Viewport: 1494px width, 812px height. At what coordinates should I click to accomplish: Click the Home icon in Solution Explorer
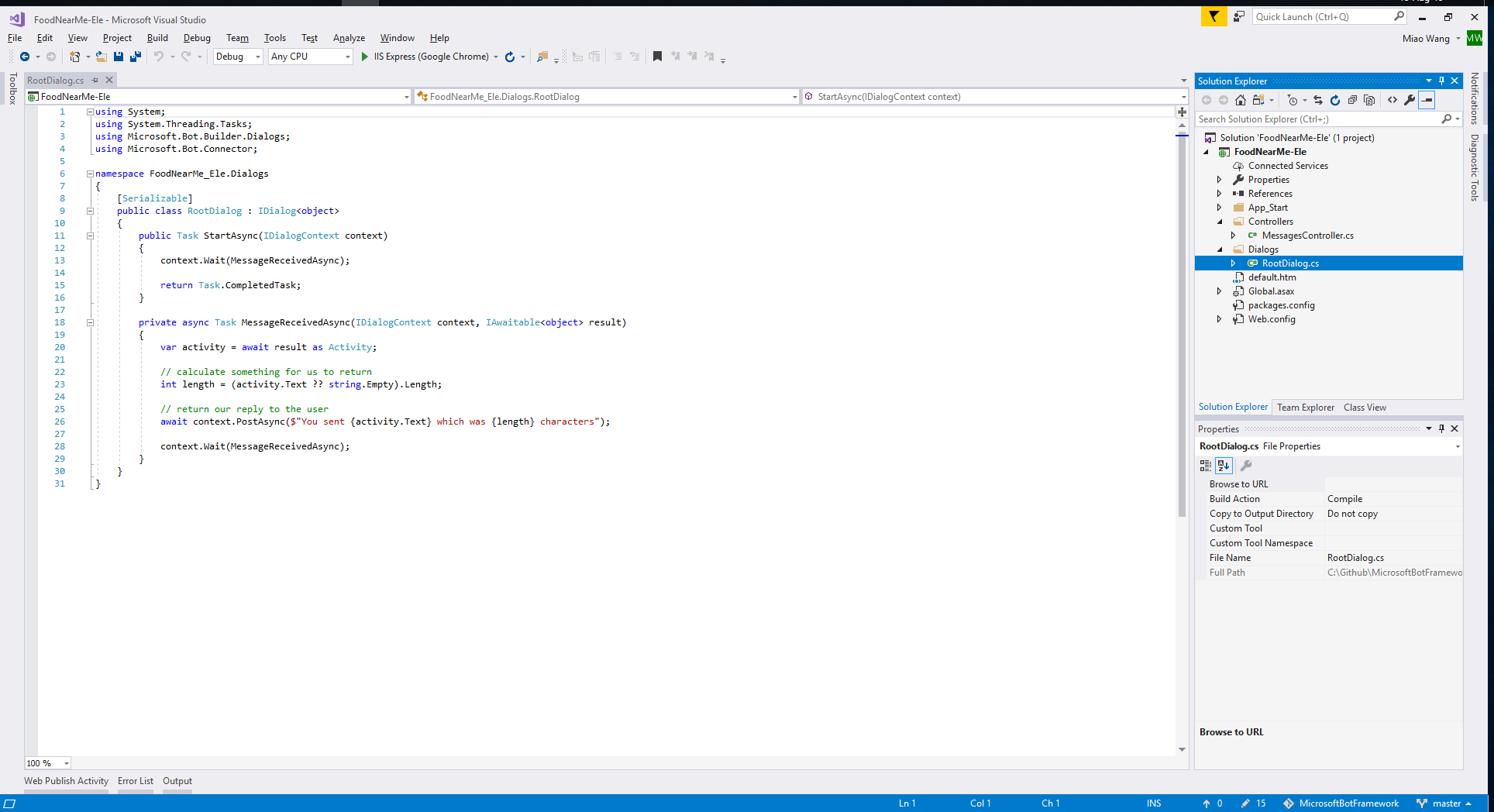tap(1241, 100)
